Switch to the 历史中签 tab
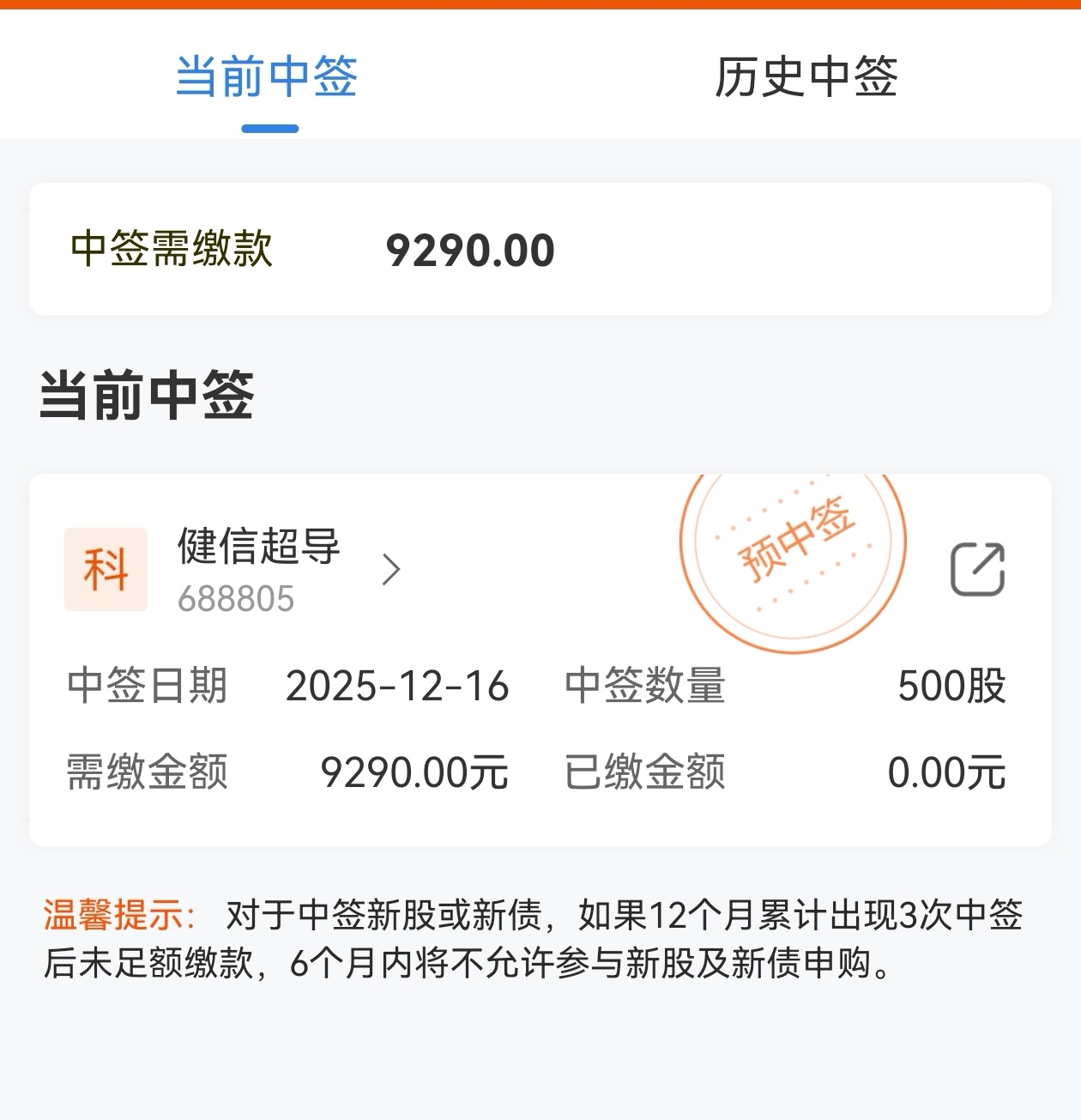The height and width of the screenshot is (1120, 1081). (x=806, y=77)
